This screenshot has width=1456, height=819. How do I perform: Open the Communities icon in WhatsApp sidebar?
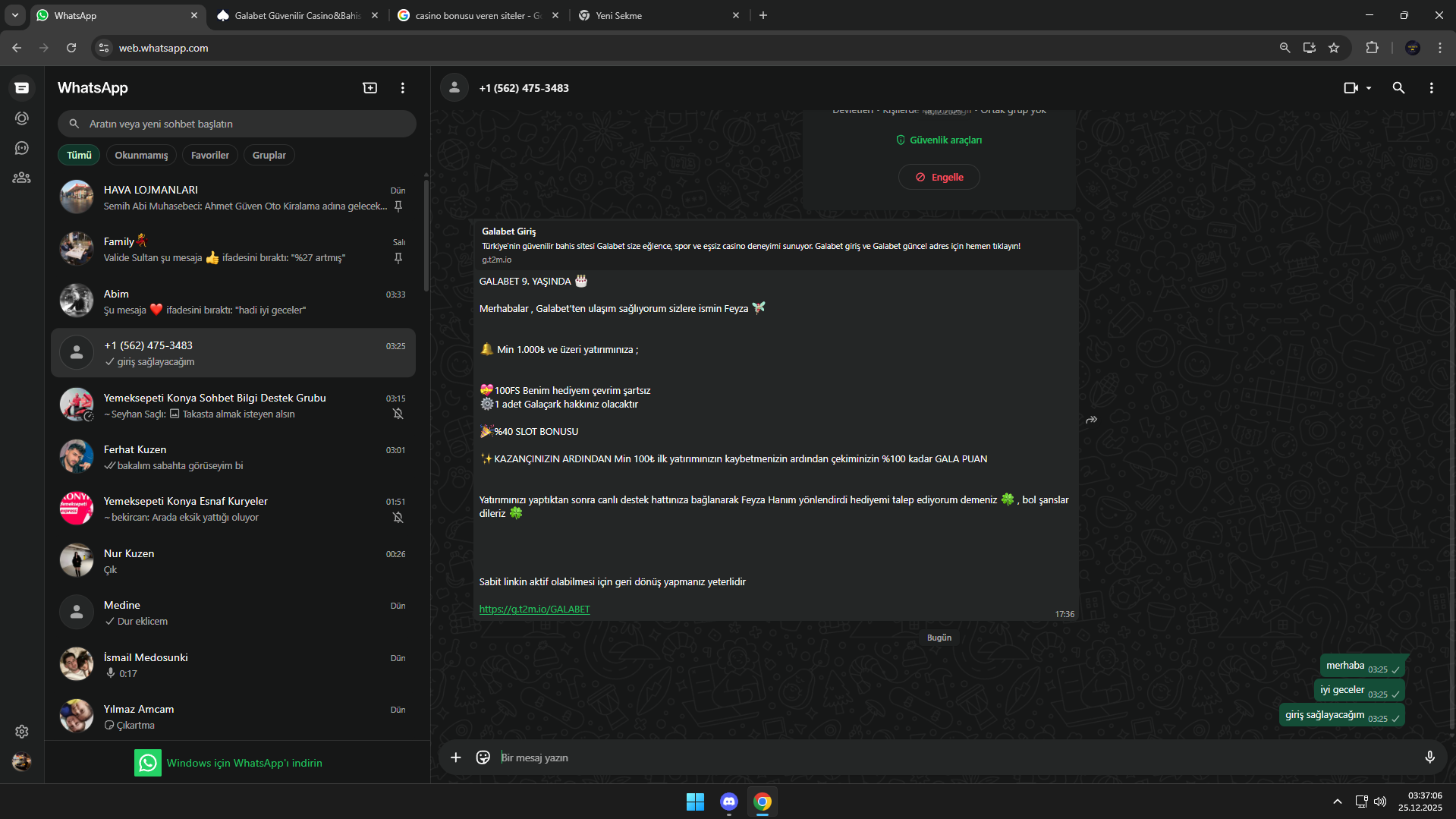coord(22,178)
